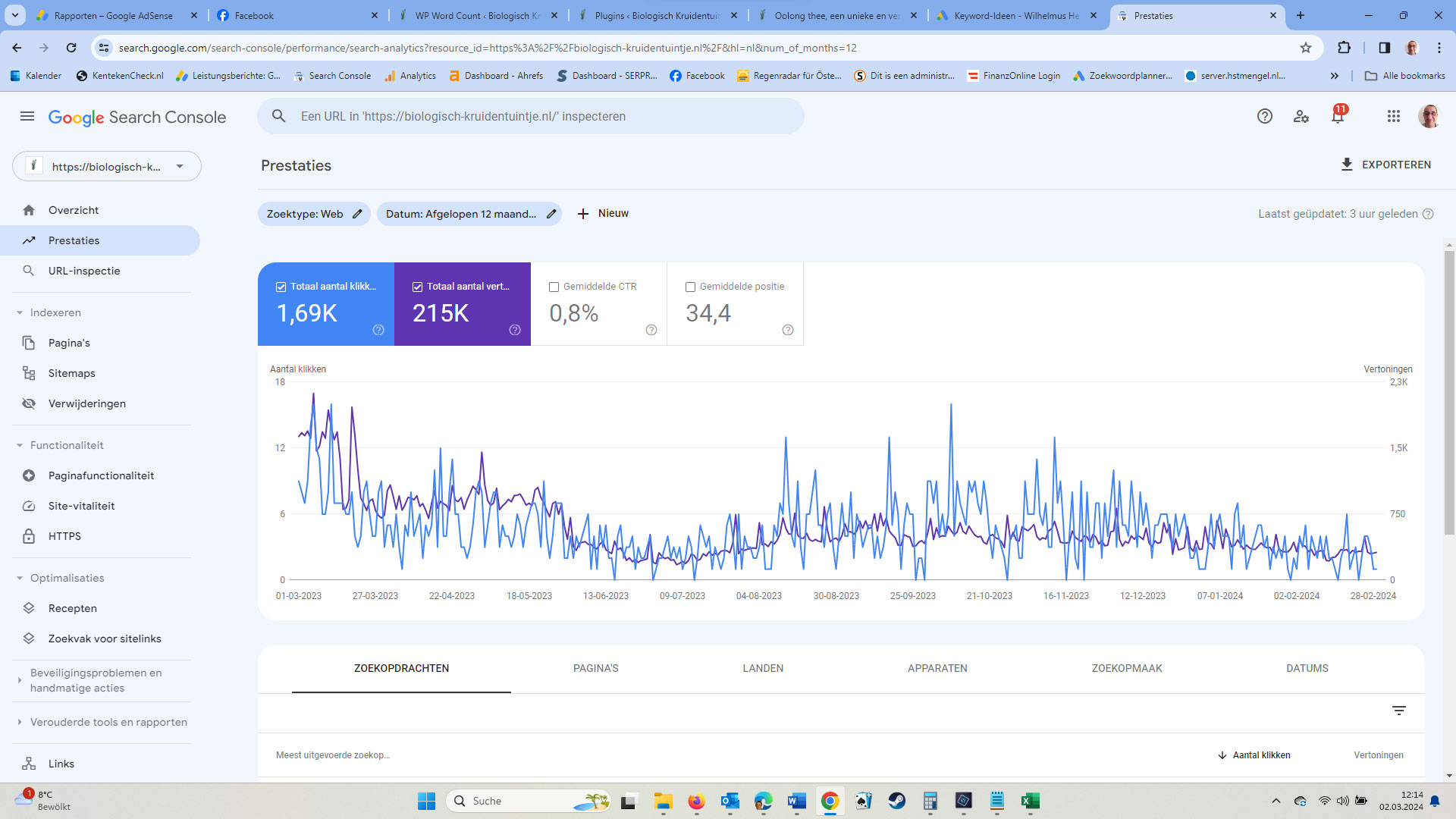
Task: Open the Google apps grid
Action: pos(1394,117)
